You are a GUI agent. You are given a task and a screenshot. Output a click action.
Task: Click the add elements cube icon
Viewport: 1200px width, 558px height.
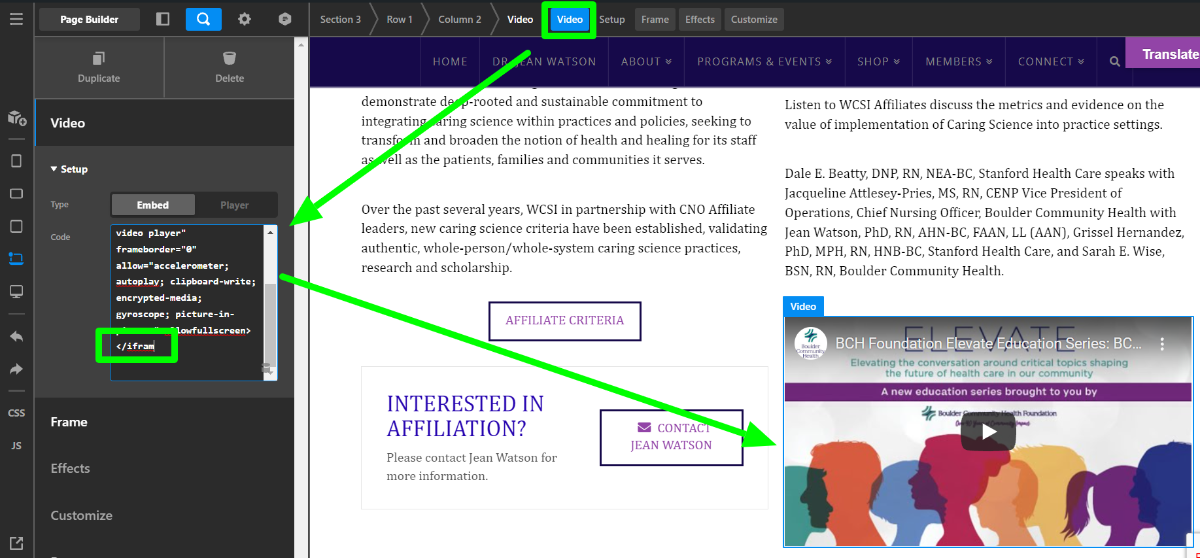coord(16,118)
